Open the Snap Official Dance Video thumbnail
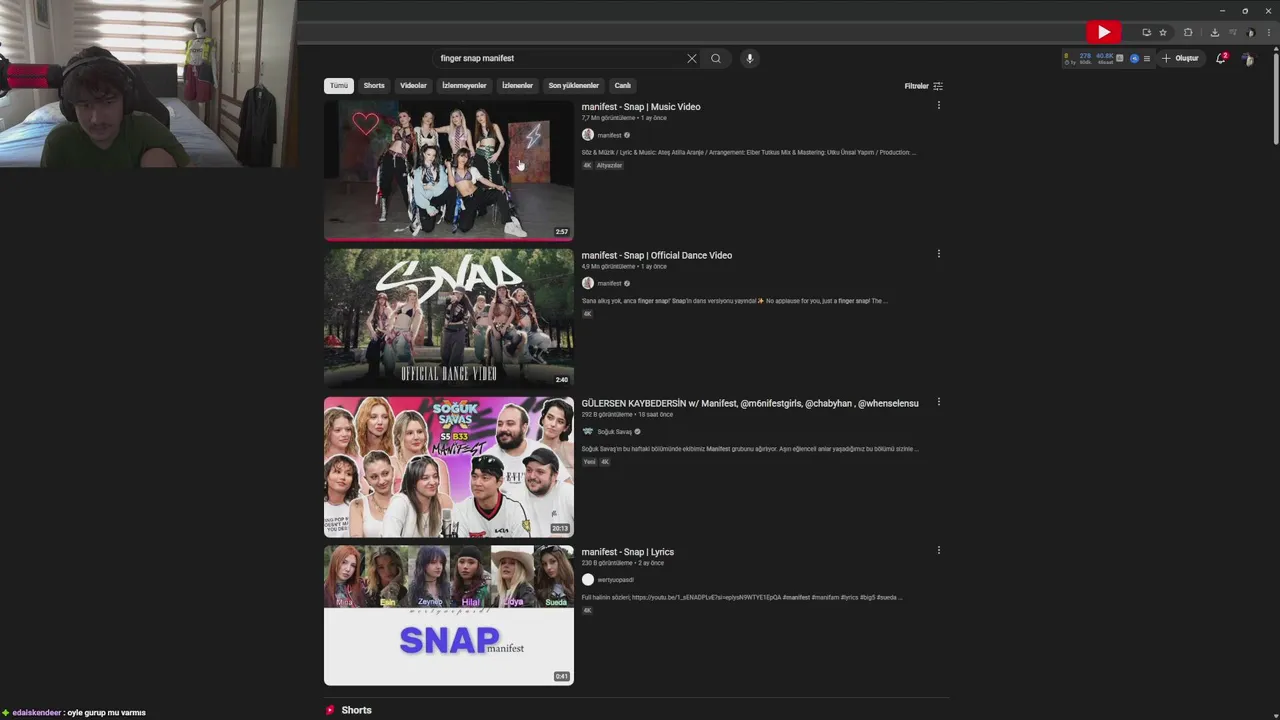 pyautogui.click(x=449, y=318)
